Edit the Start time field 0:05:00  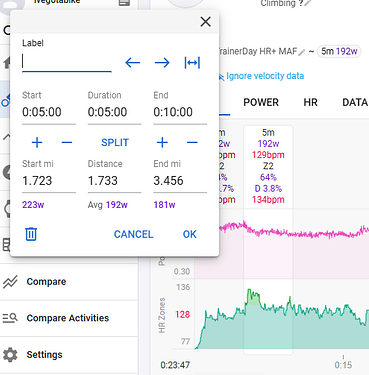(x=49, y=112)
